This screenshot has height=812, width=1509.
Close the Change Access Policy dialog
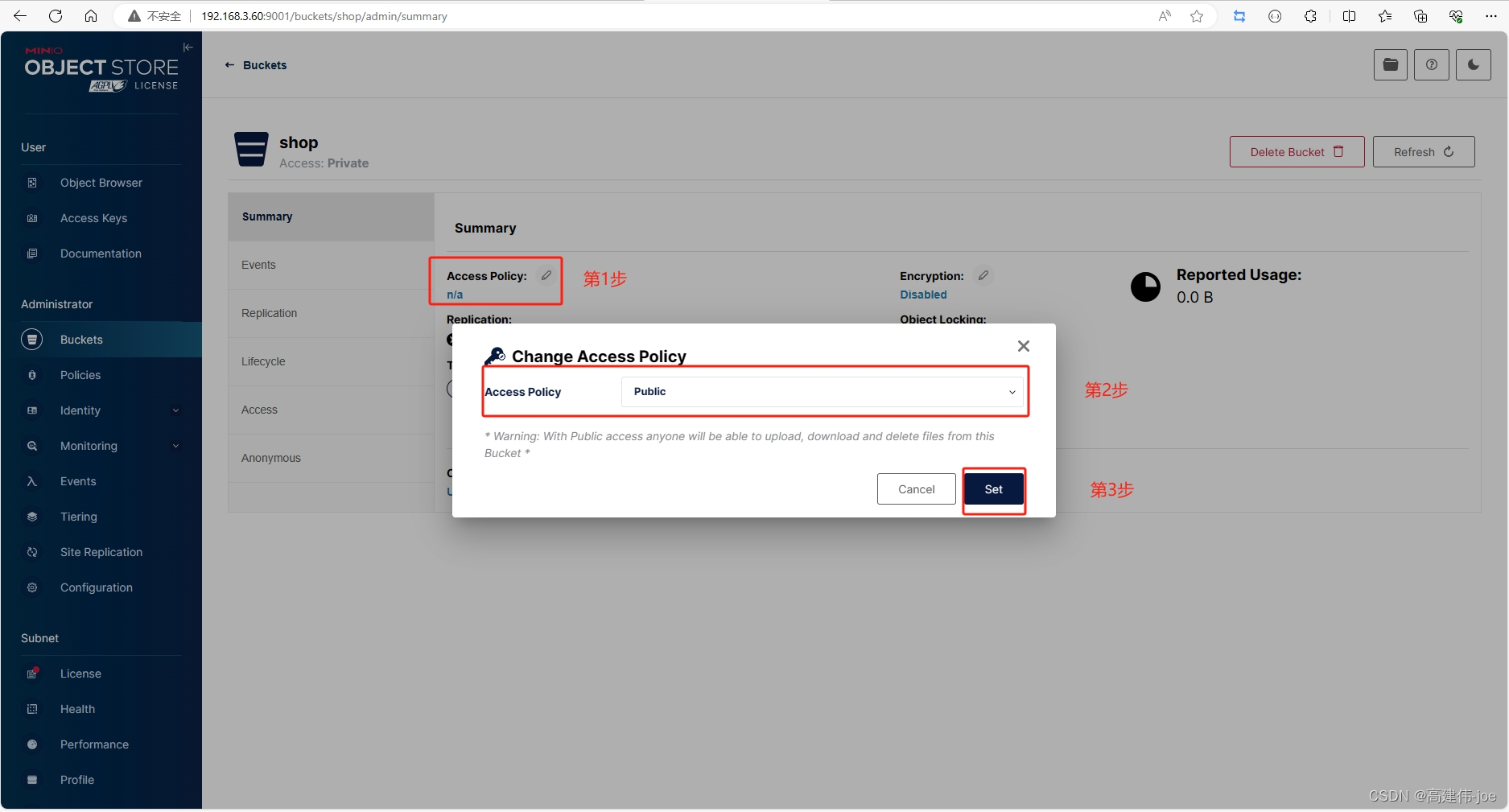click(1023, 346)
